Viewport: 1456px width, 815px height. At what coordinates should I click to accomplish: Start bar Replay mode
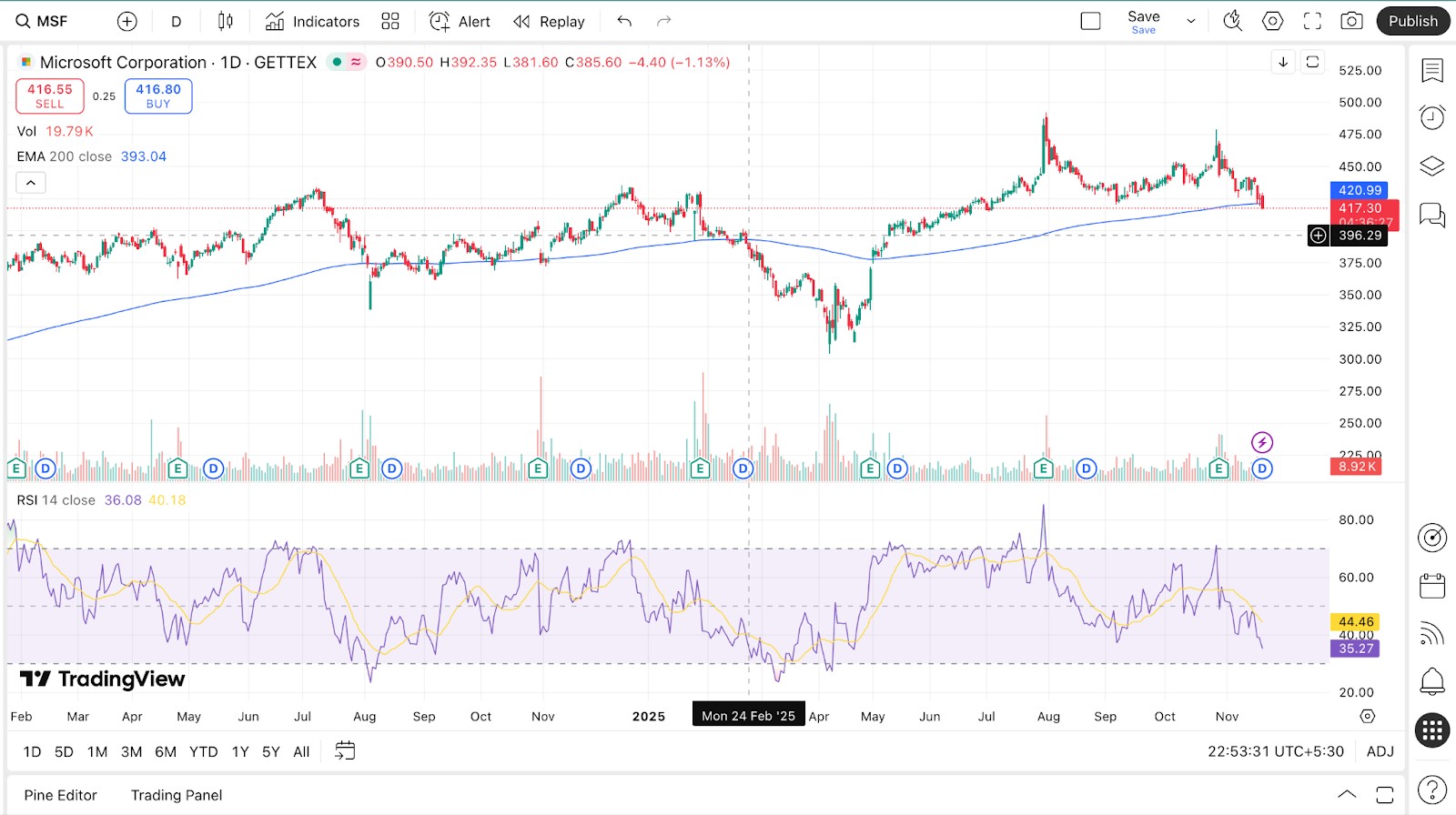[x=549, y=21]
